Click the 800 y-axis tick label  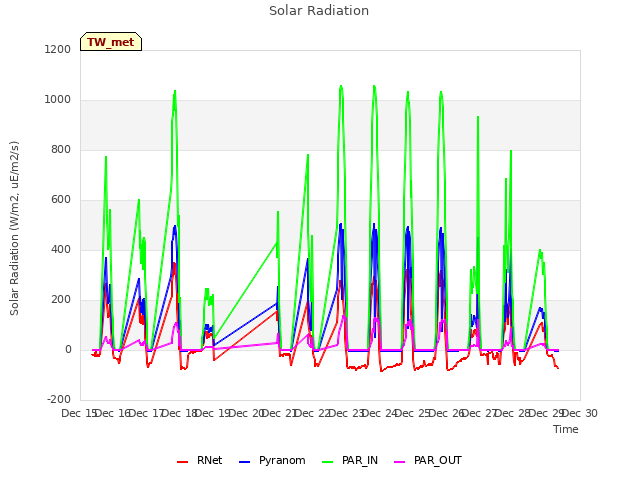[61, 149]
